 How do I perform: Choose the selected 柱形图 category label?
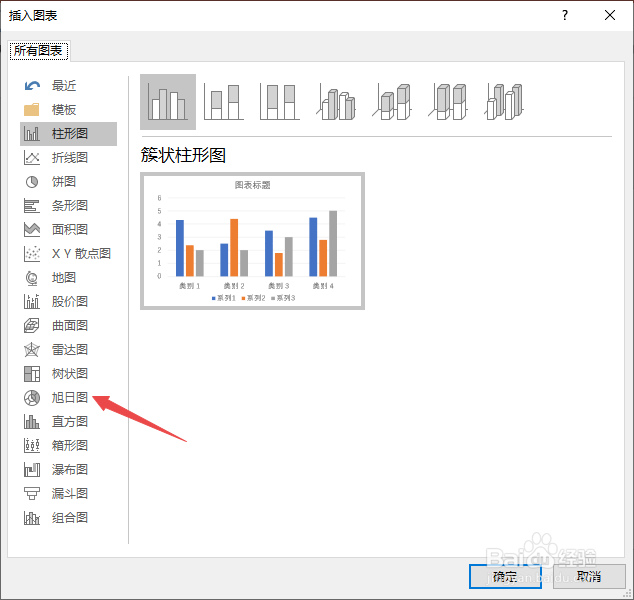[x=70, y=134]
